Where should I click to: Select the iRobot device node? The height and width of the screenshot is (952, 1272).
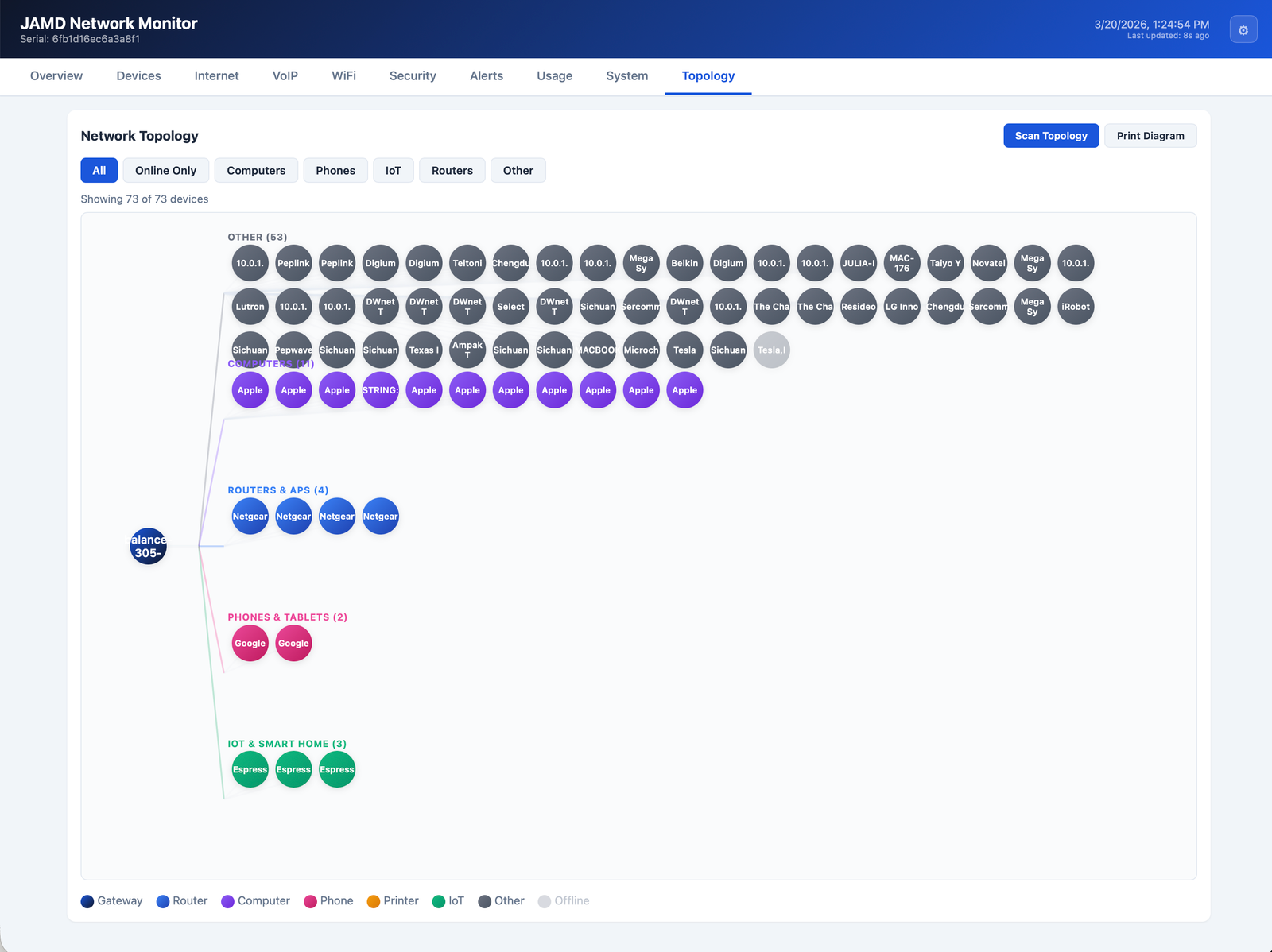(x=1076, y=307)
